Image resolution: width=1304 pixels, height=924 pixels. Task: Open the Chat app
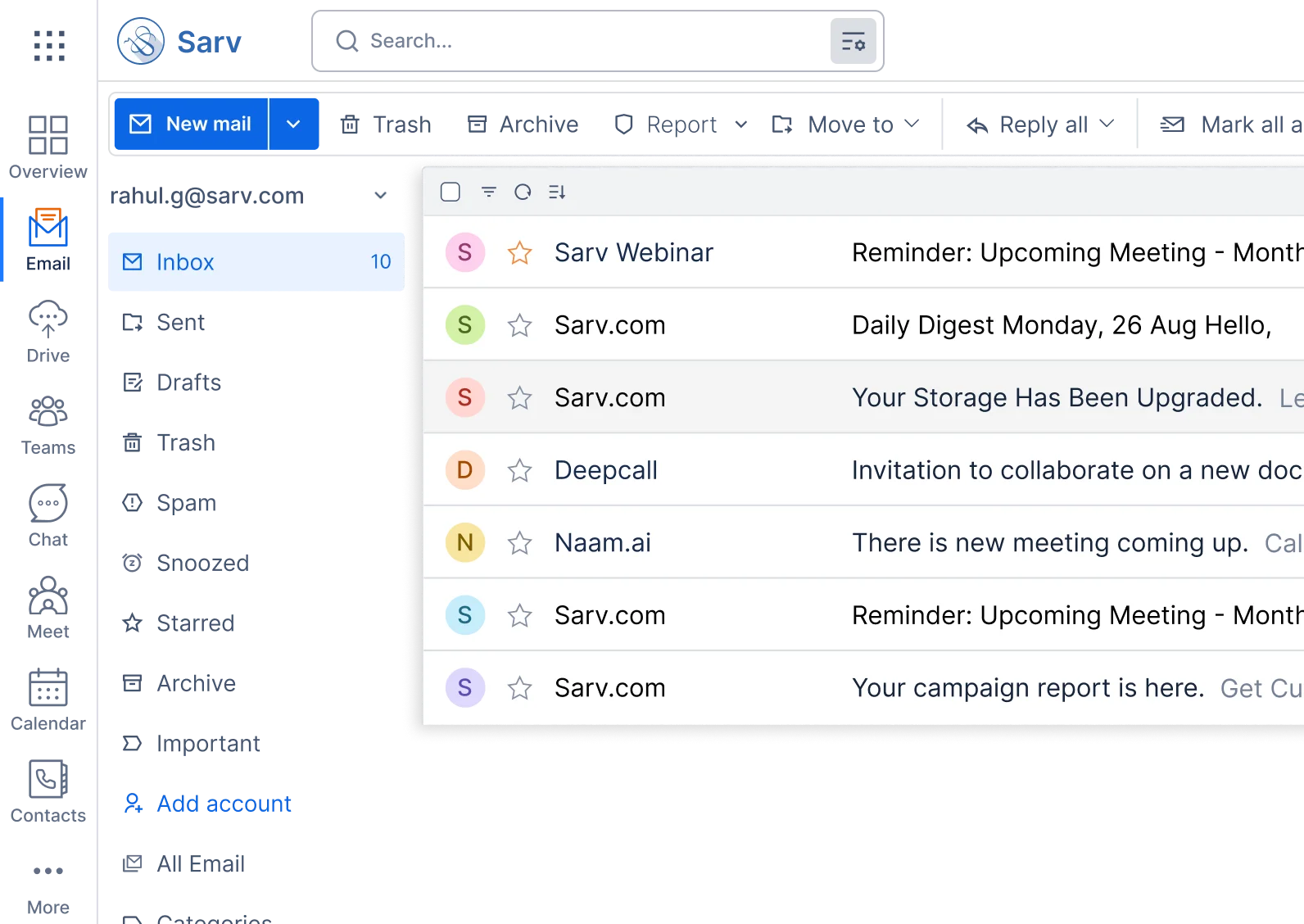click(x=48, y=516)
